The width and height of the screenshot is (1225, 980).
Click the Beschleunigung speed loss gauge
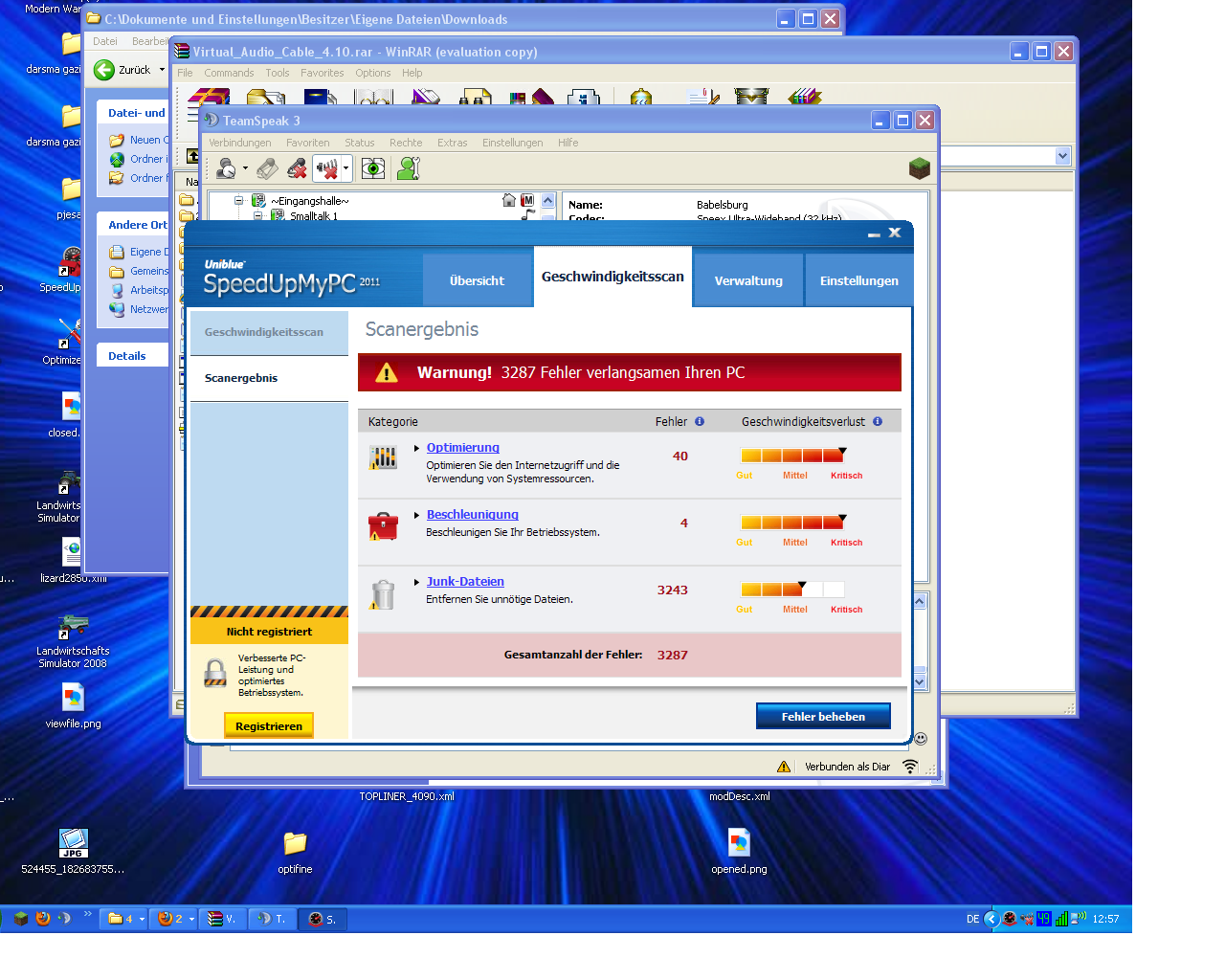[792, 523]
